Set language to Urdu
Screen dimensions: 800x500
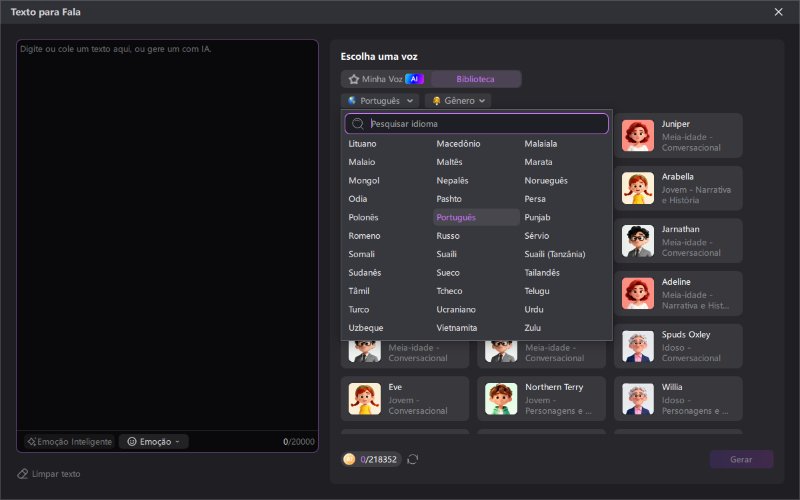534,309
